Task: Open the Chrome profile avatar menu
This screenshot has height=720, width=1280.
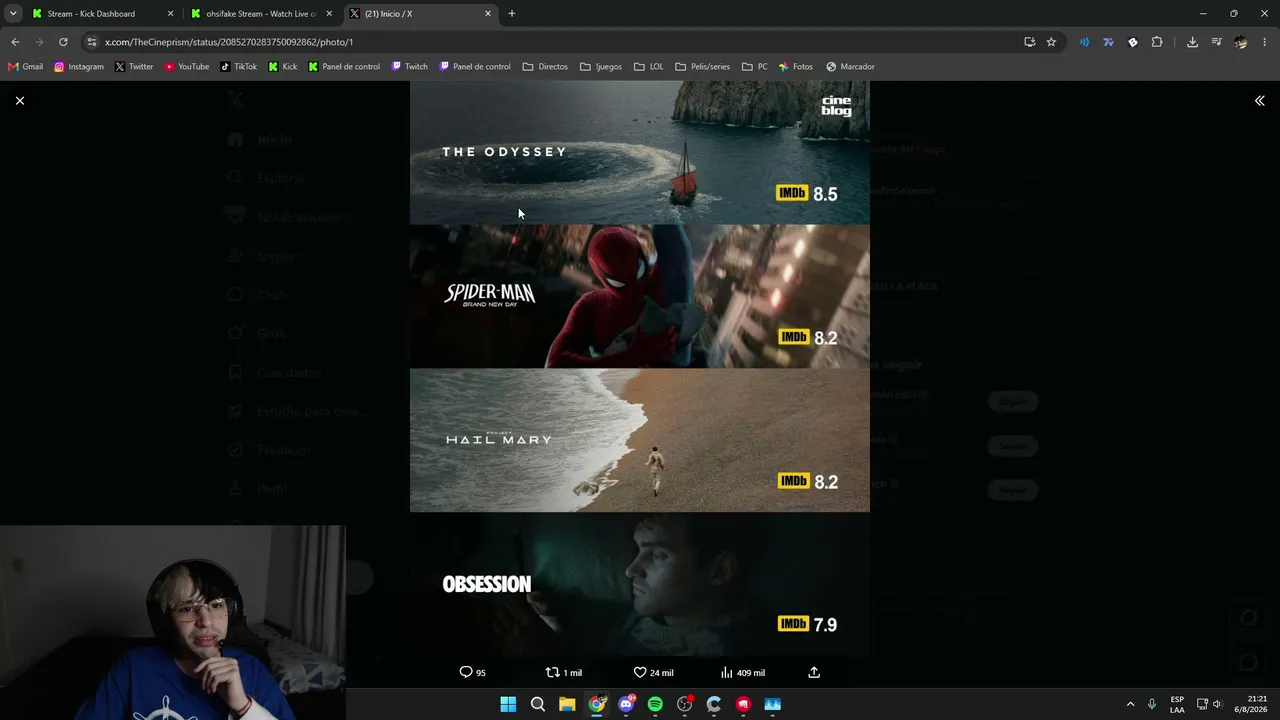Action: coord(1241,42)
